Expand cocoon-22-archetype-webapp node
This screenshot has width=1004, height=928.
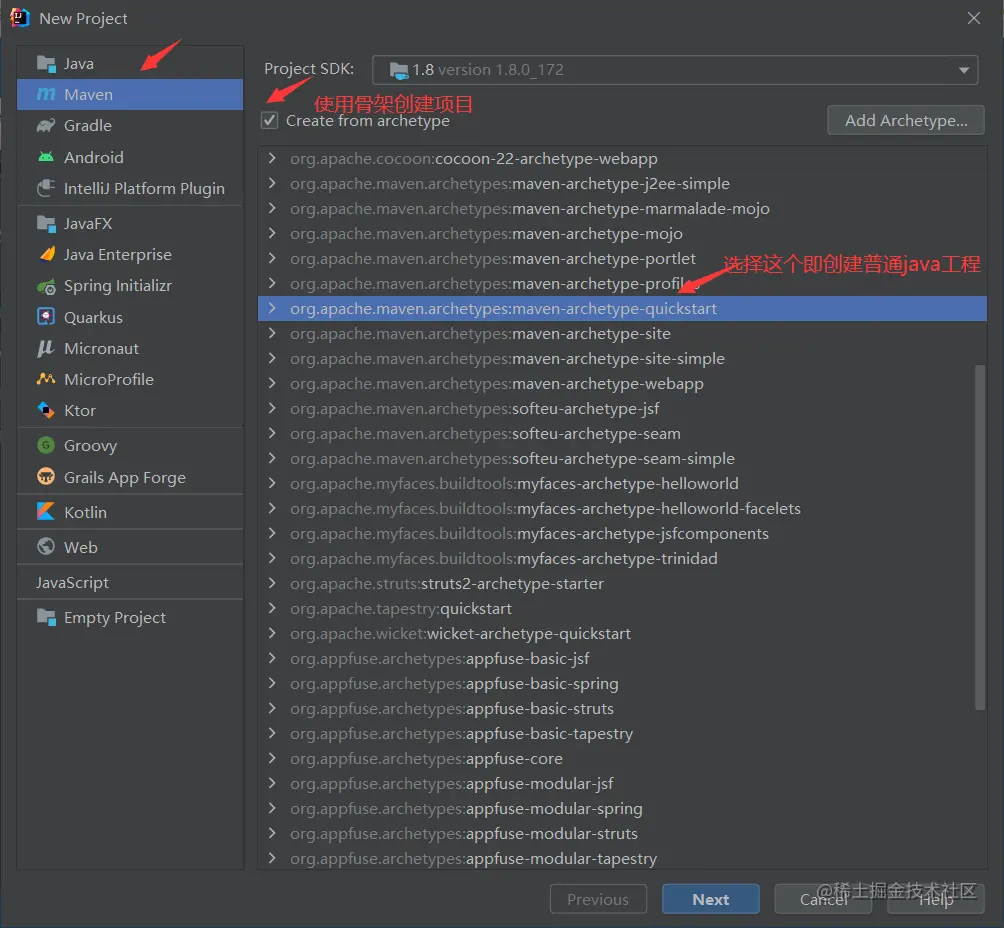[272, 158]
